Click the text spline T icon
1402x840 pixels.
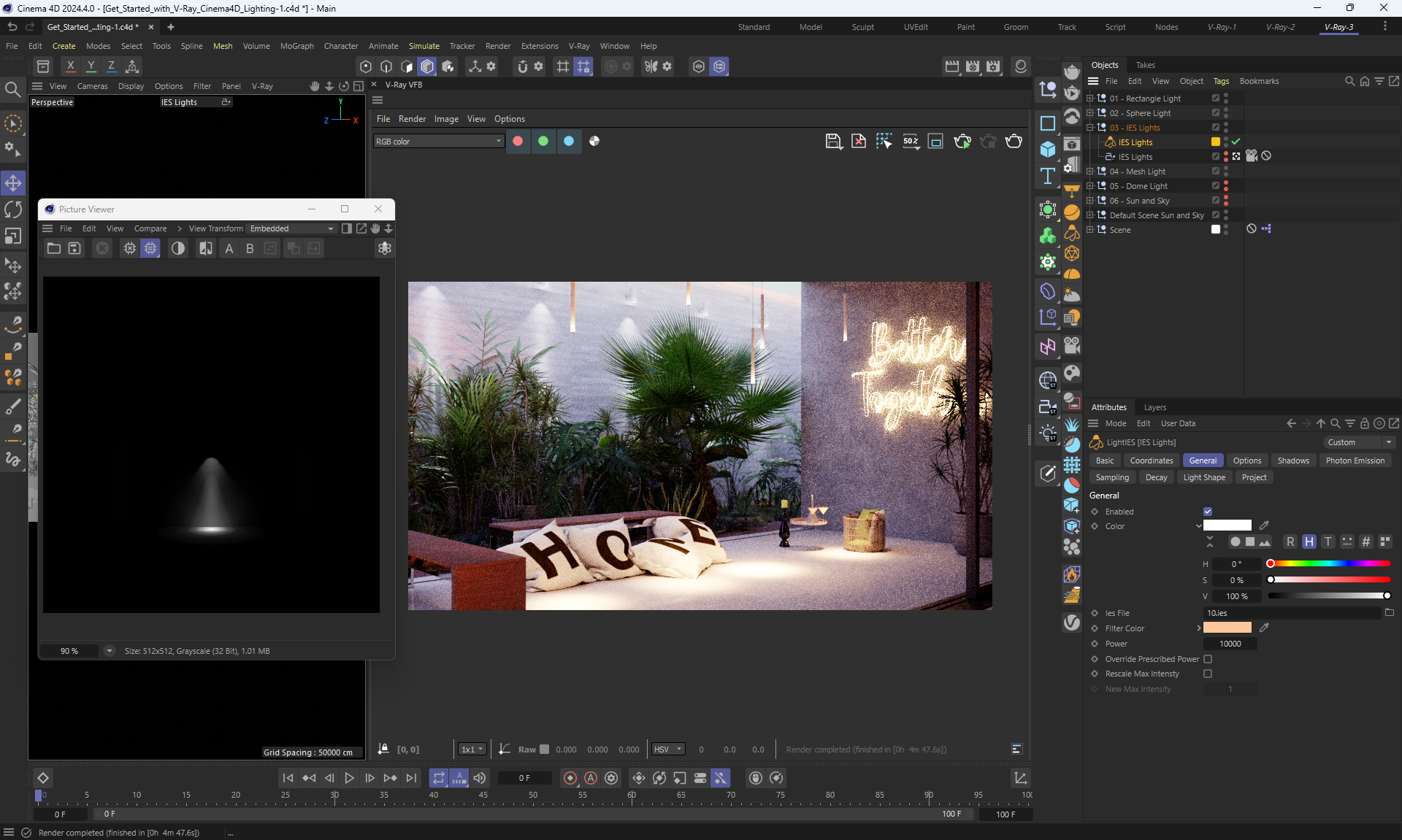point(1048,176)
